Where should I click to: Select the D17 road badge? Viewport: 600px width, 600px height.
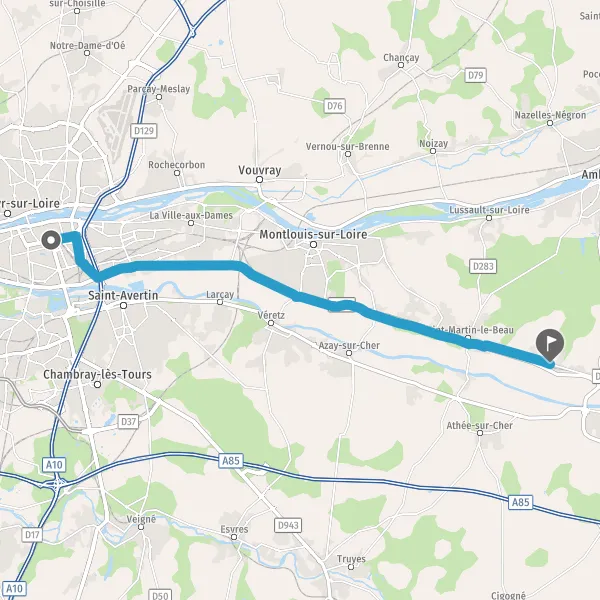click(x=32, y=535)
